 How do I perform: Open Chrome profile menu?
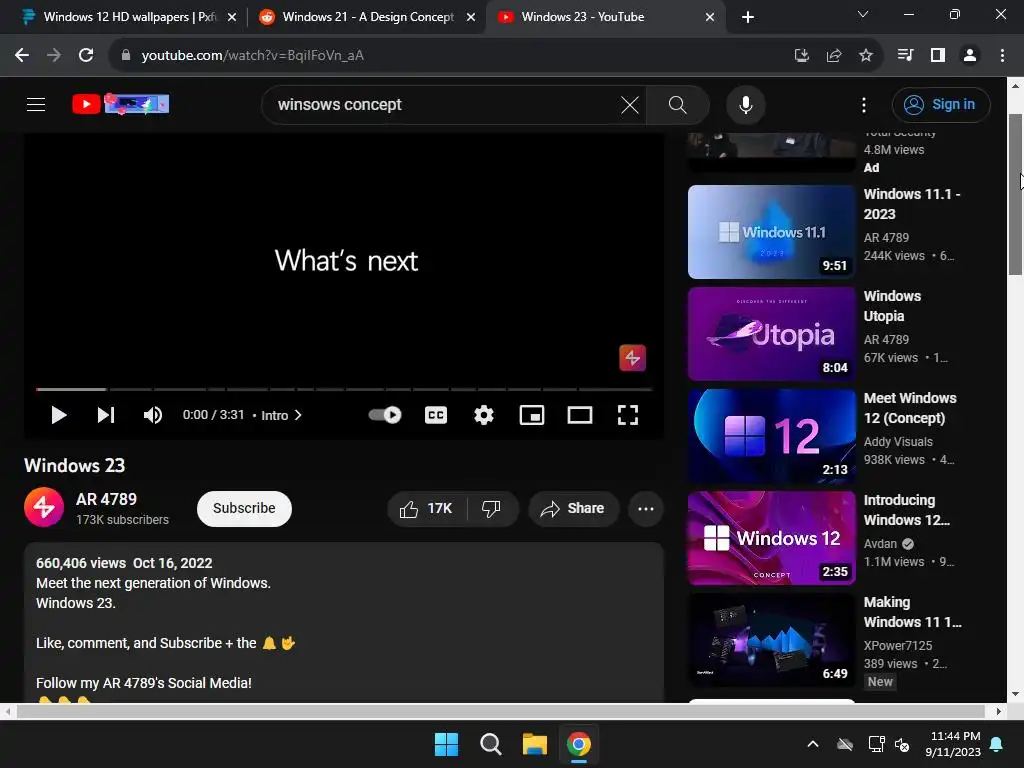point(970,56)
